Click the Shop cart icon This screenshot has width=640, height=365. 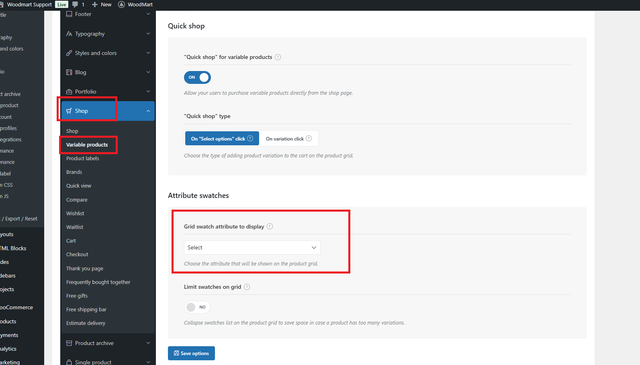tap(69, 111)
